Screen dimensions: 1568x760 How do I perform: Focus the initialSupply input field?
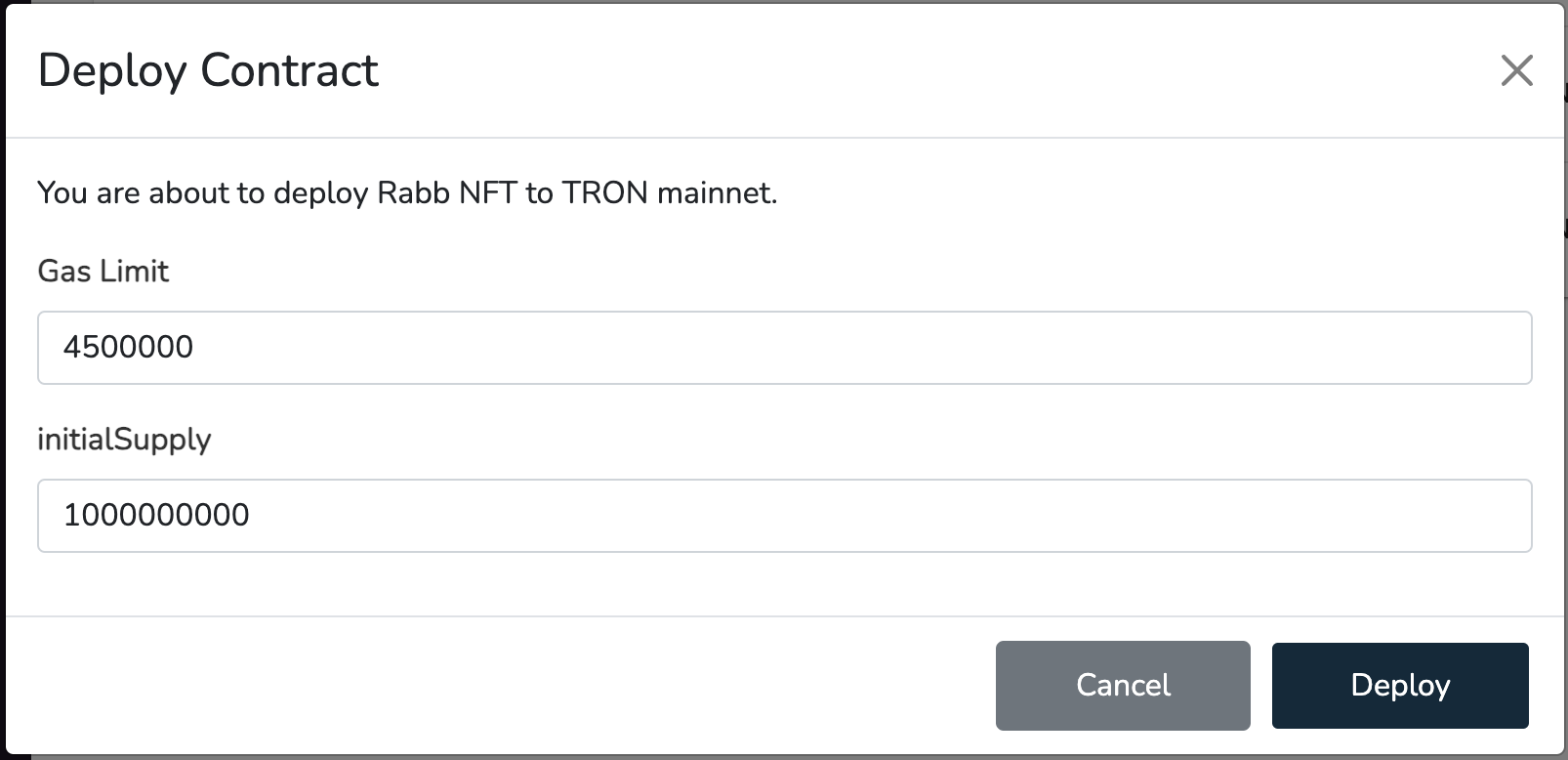(784, 516)
